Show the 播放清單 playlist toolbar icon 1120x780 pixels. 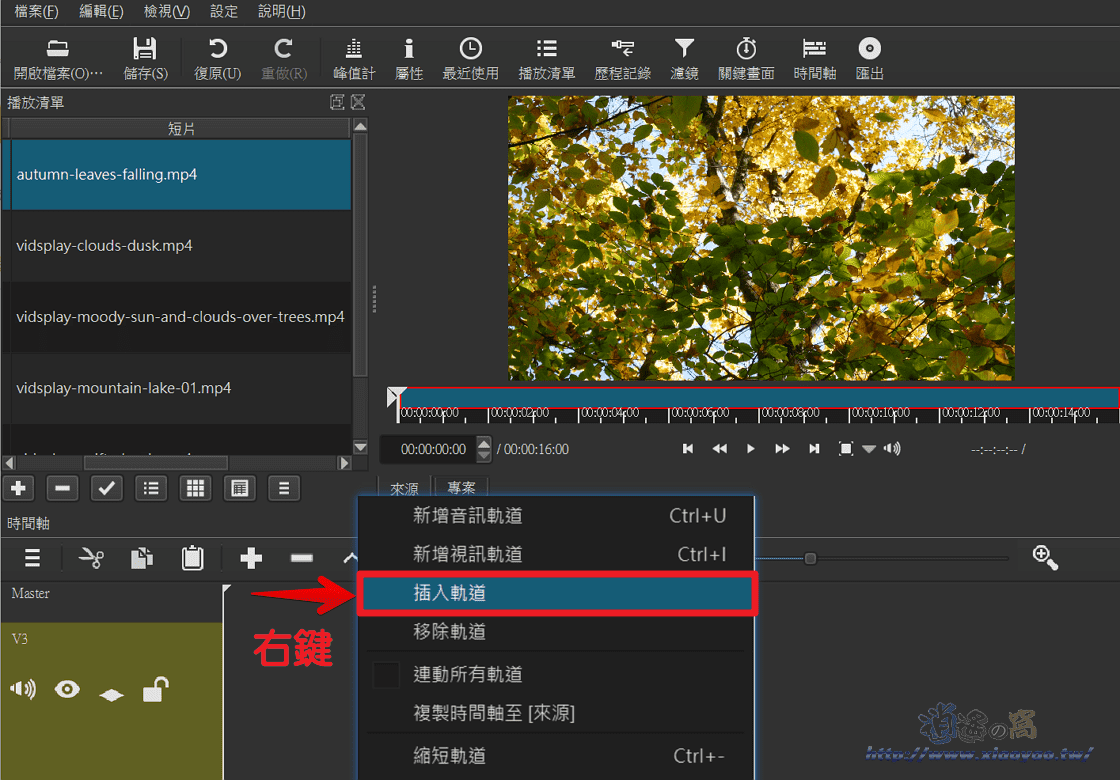[x=547, y=49]
